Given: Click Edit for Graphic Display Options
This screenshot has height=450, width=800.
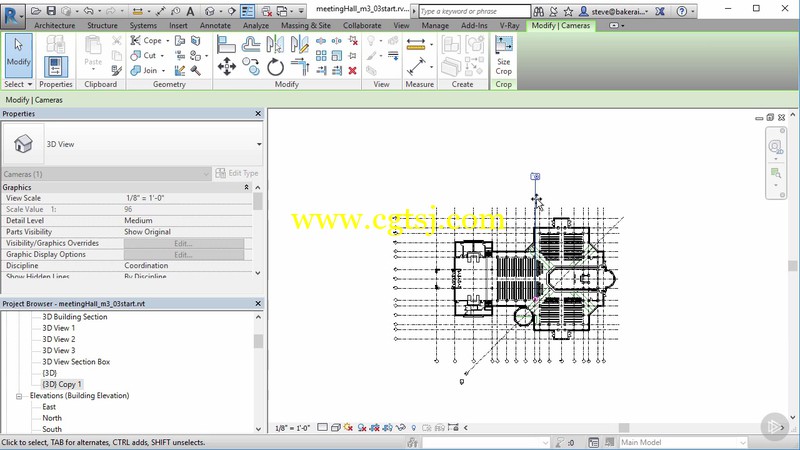Looking at the screenshot, I should pyautogui.click(x=184, y=255).
